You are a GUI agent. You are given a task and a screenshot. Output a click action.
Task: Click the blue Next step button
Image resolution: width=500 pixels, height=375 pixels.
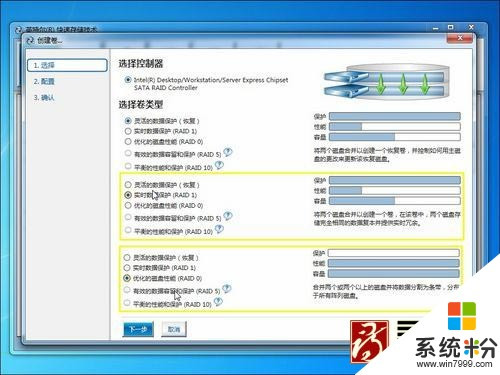(x=138, y=329)
